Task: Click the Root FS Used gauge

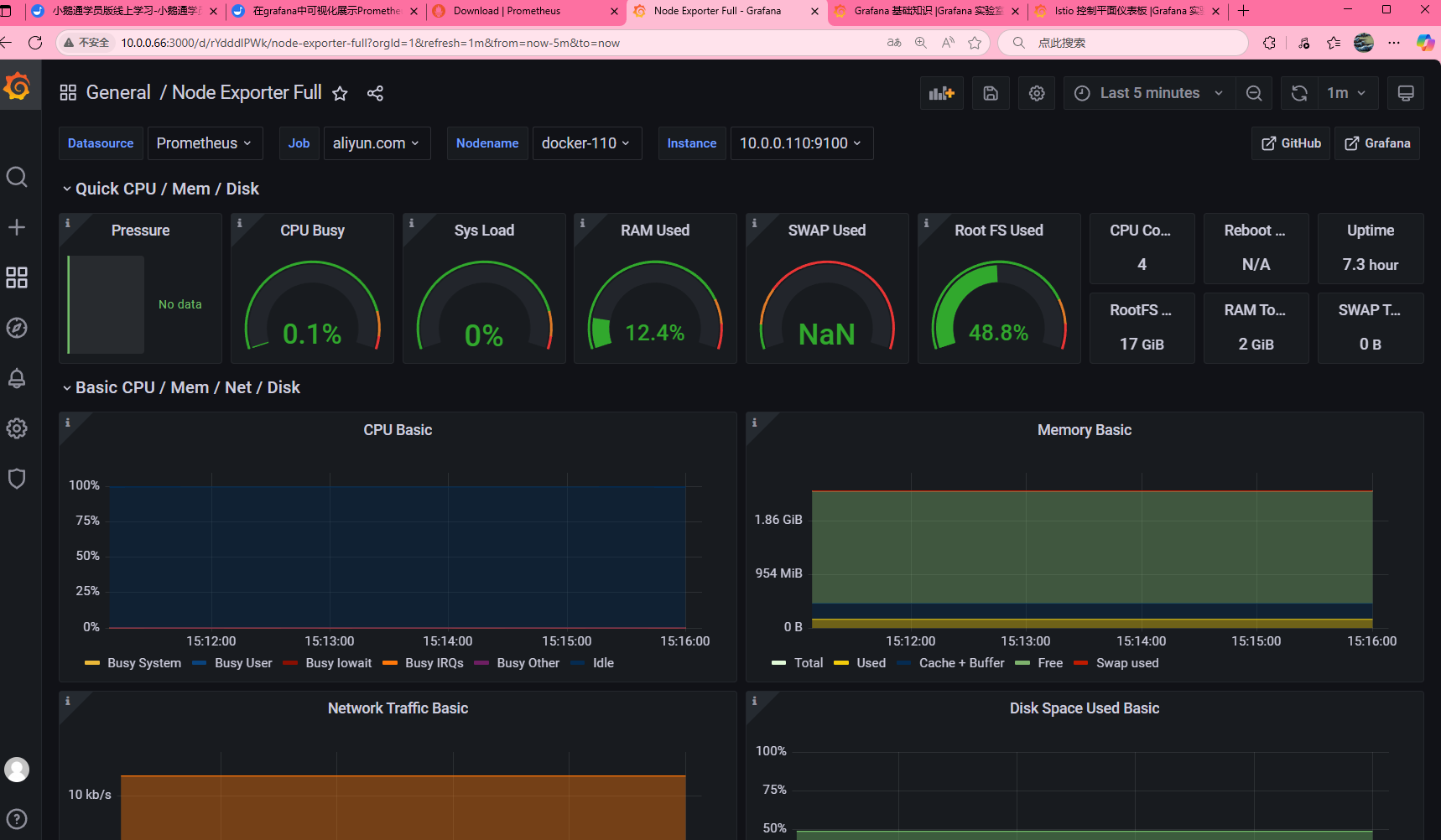Action: pyautogui.click(x=999, y=306)
